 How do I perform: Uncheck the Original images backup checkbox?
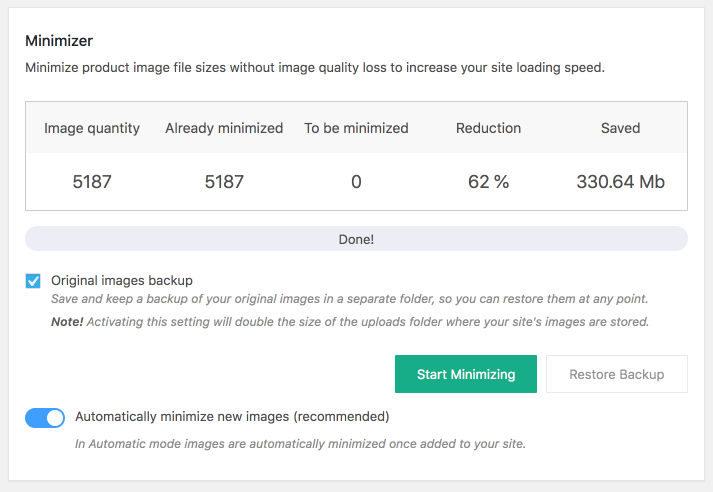33,281
